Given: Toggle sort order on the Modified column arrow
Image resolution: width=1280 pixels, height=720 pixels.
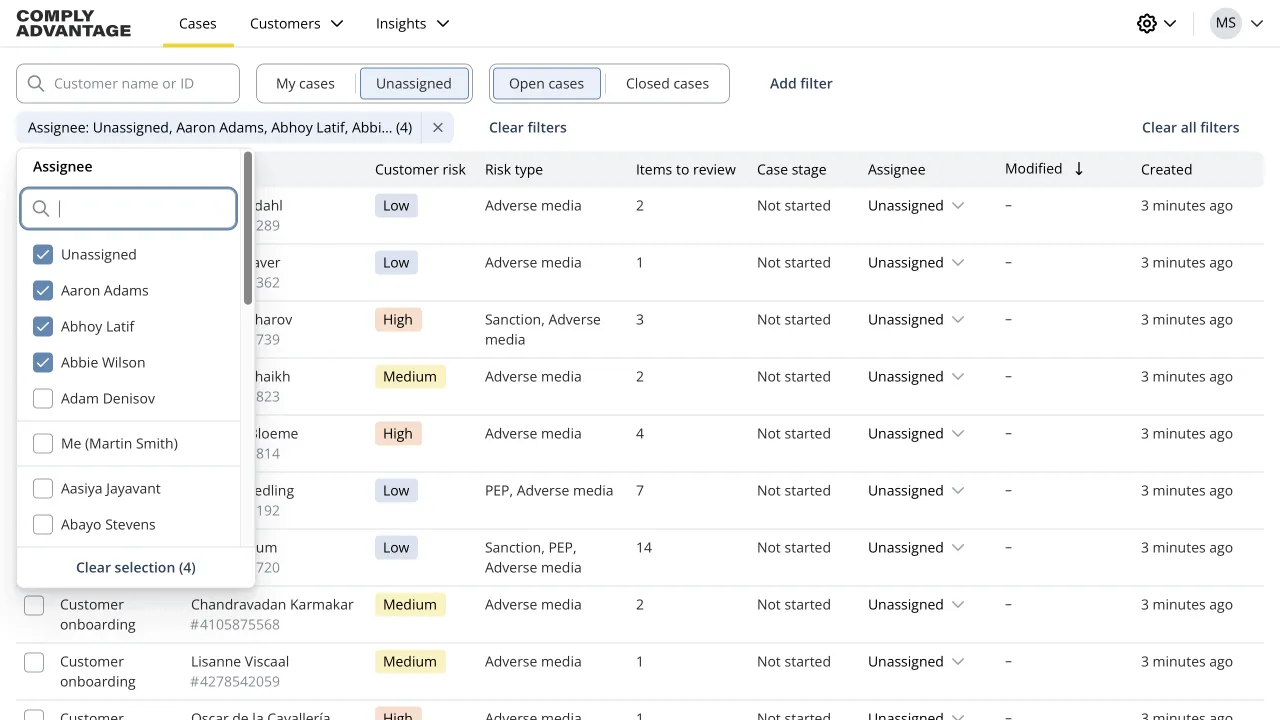Looking at the screenshot, I should (x=1078, y=169).
